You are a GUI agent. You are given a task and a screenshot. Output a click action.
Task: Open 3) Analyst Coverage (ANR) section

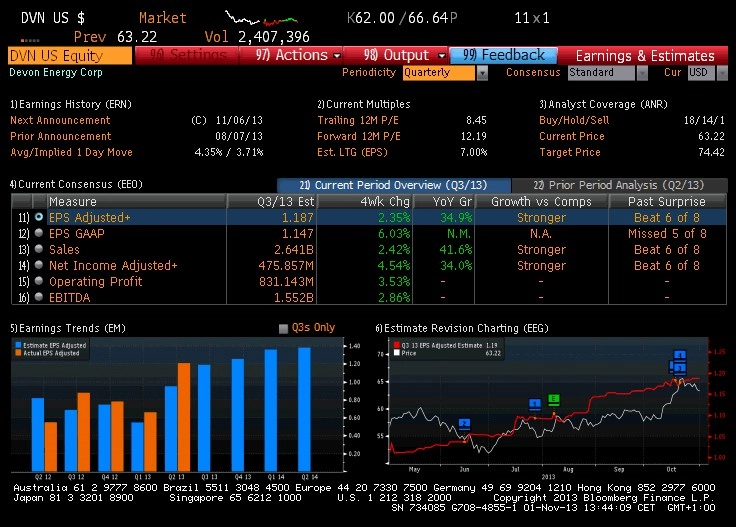[603, 104]
